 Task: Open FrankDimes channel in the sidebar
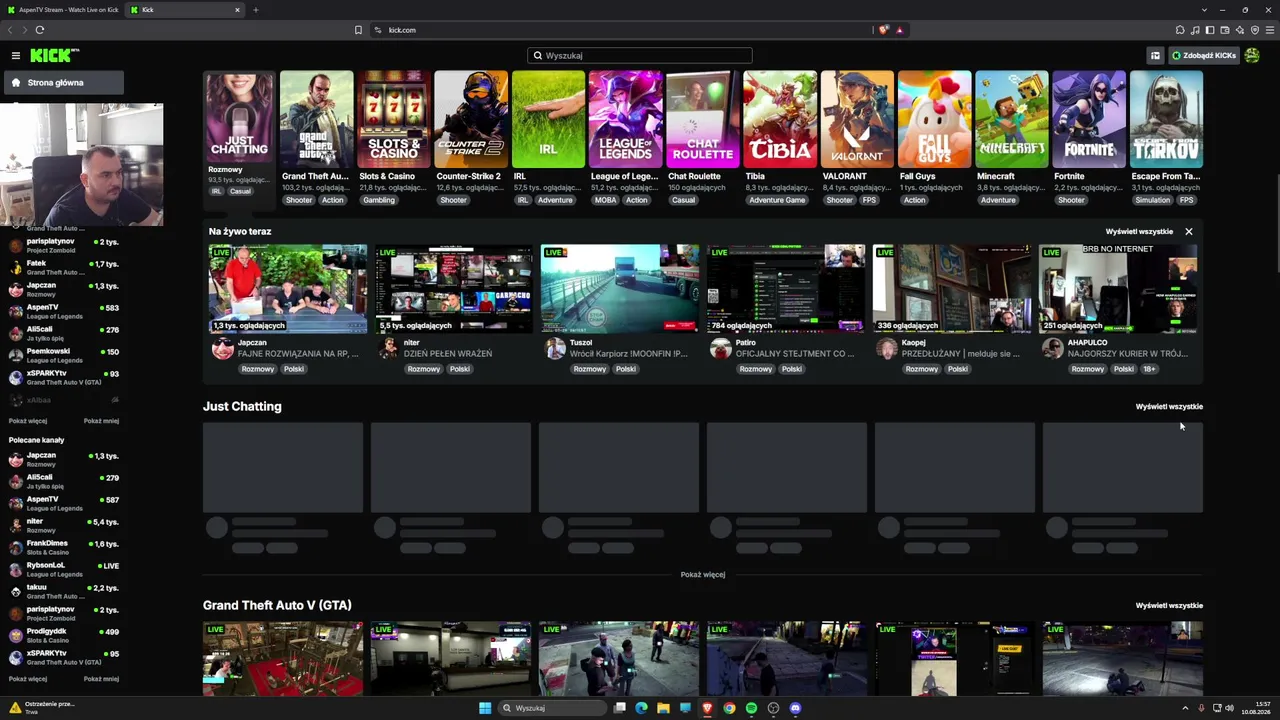(64, 547)
